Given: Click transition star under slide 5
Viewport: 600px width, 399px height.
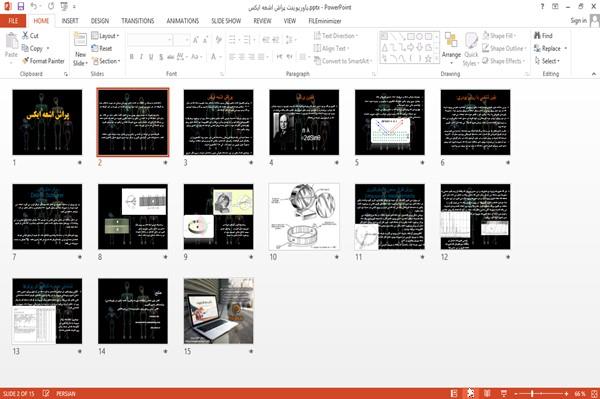Looking at the screenshot, I should click(422, 163).
